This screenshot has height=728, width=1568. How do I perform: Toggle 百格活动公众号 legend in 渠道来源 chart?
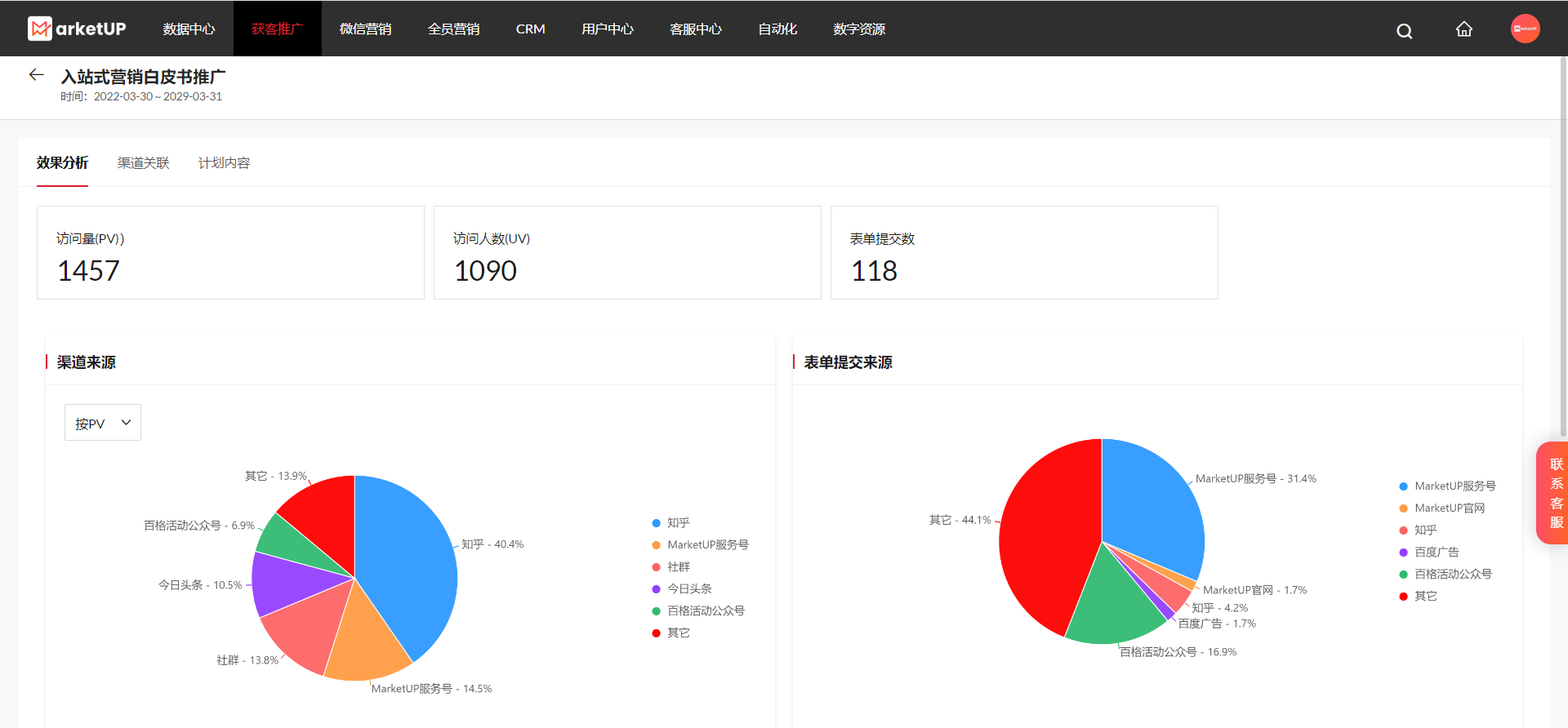pos(698,611)
